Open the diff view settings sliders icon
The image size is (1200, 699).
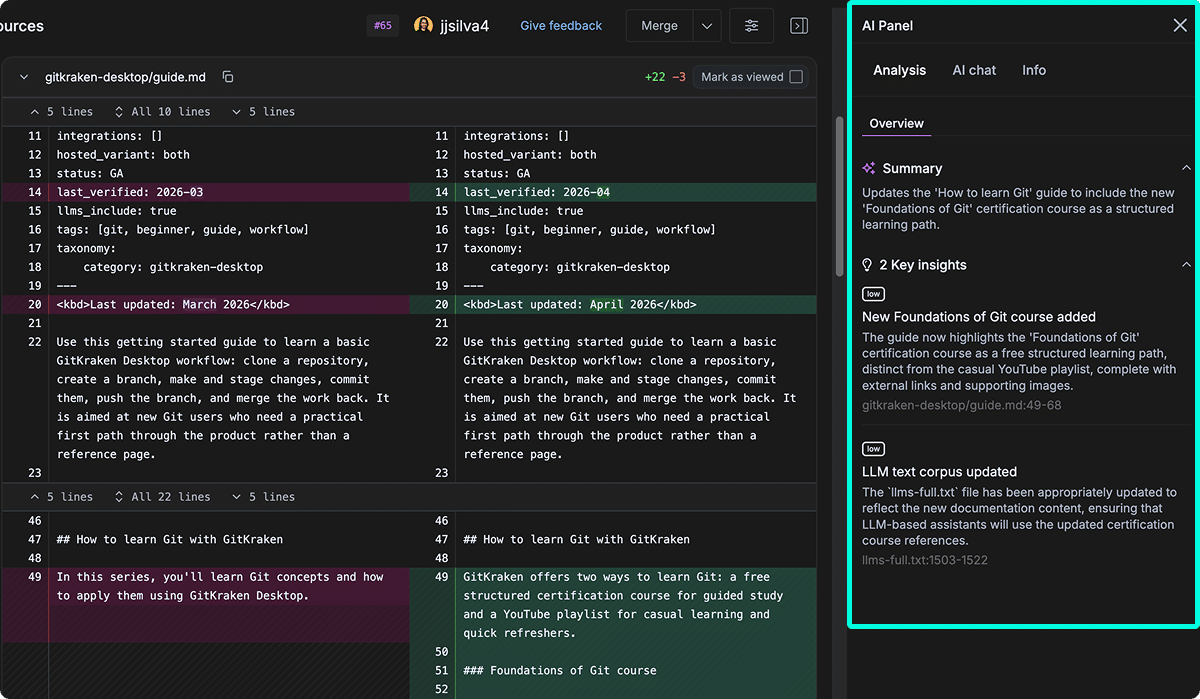(751, 26)
